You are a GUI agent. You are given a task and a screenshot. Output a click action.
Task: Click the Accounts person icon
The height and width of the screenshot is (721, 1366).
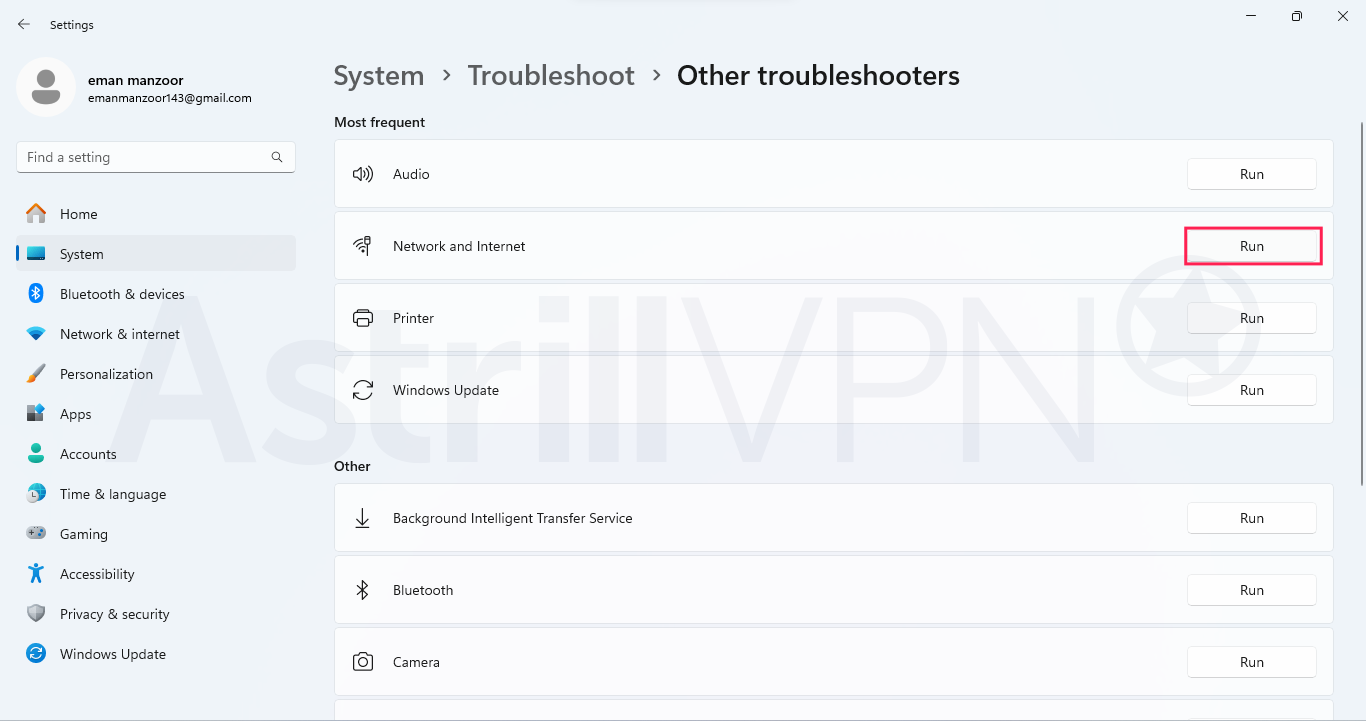tap(36, 454)
